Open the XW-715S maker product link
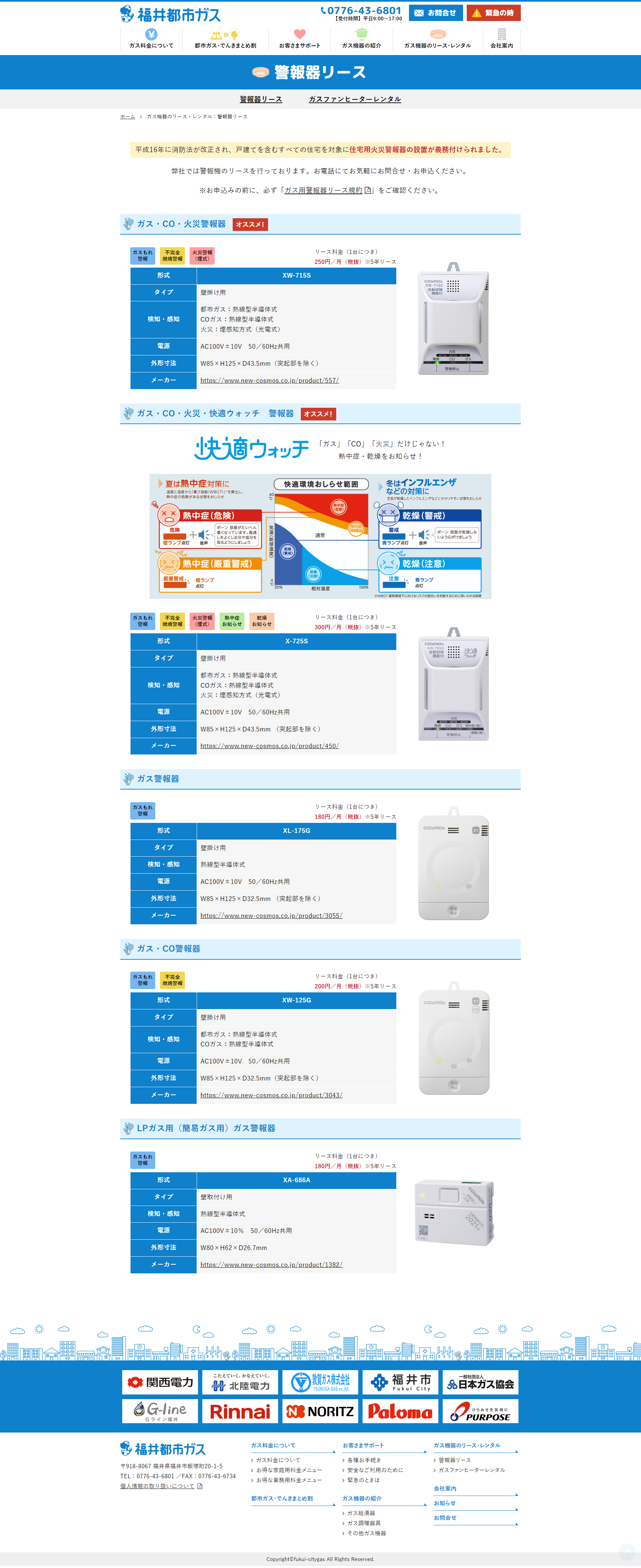This screenshot has height=1568, width=641. [270, 380]
